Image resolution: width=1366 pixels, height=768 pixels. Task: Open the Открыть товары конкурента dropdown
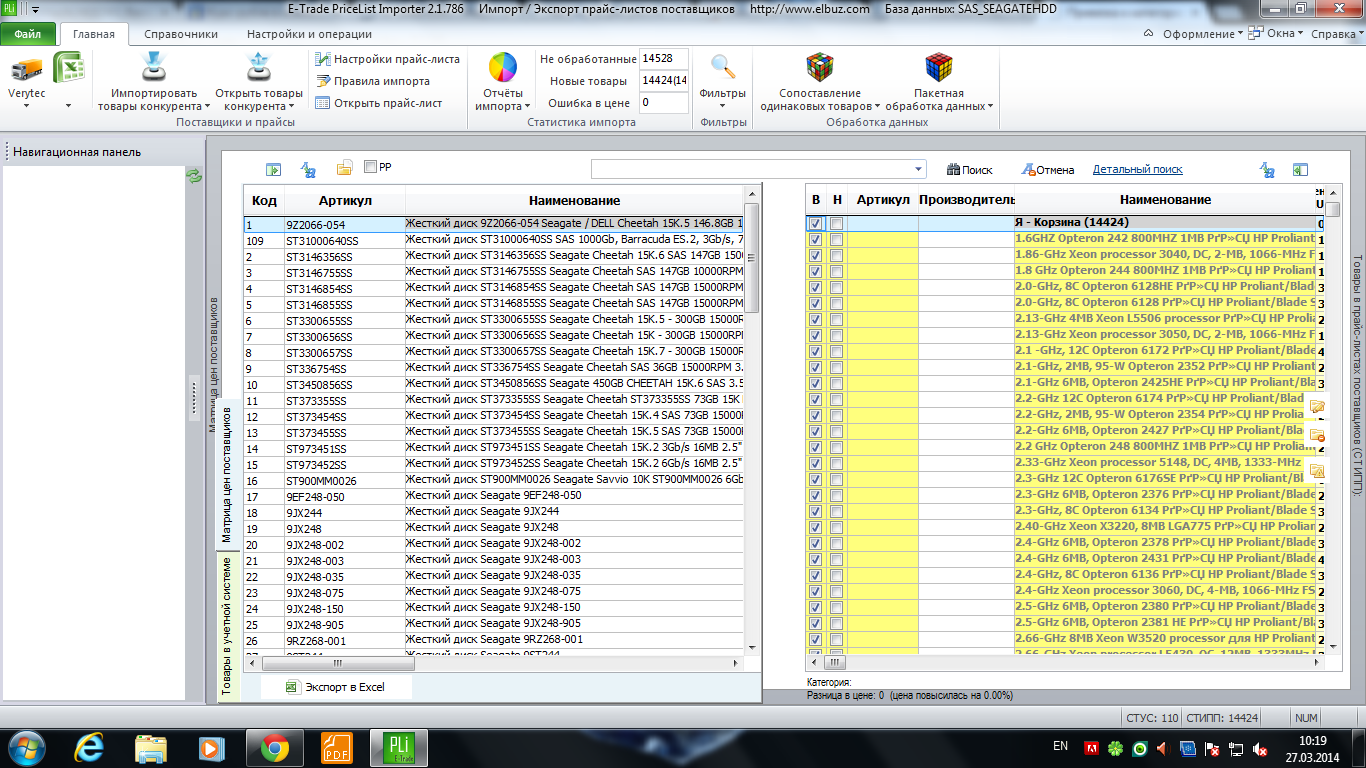tap(291, 107)
